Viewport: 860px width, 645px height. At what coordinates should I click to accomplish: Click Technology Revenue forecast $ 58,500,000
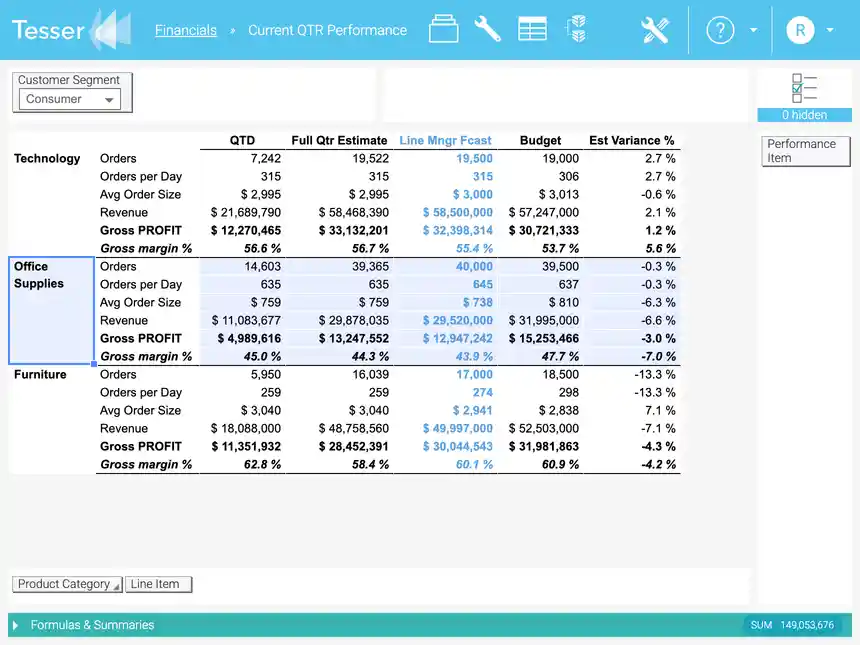[x=457, y=212]
